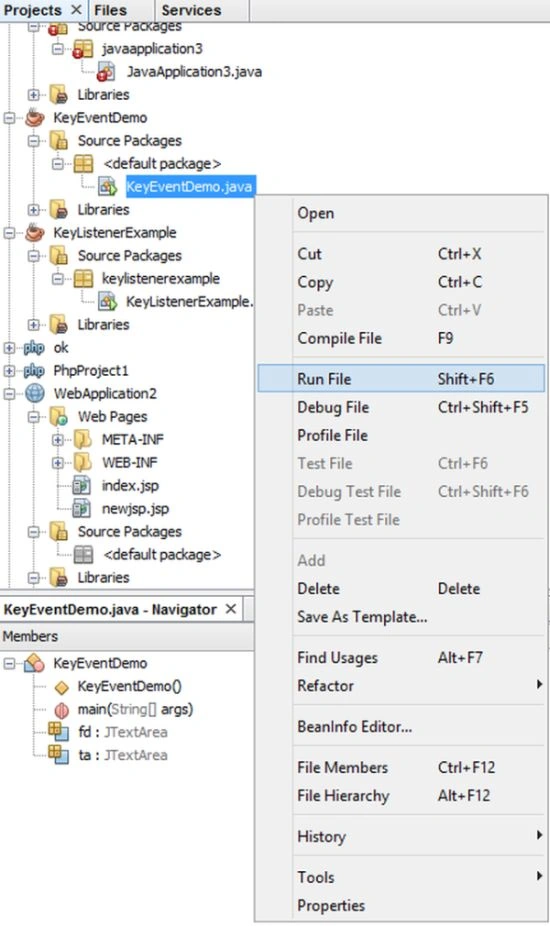Select Compile File menu entry
The height and width of the screenshot is (926, 550).
pos(401,338)
